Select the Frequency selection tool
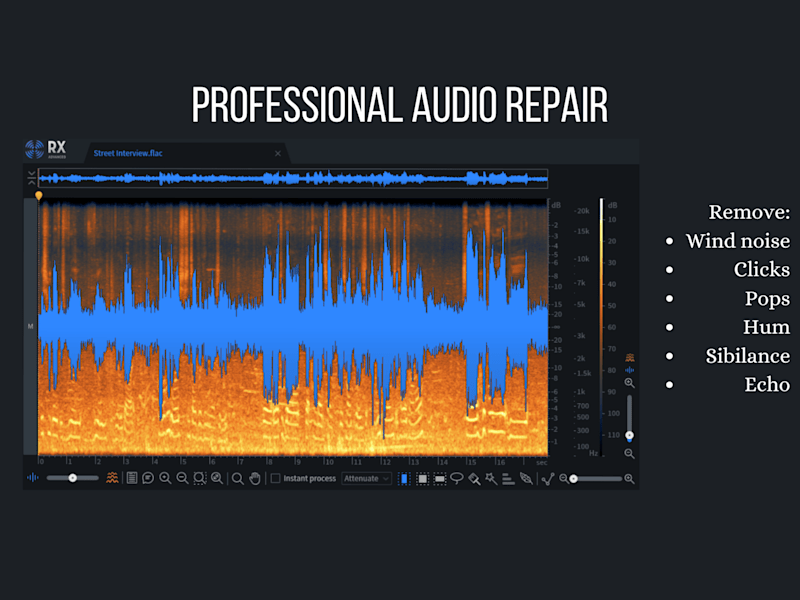 point(439,479)
